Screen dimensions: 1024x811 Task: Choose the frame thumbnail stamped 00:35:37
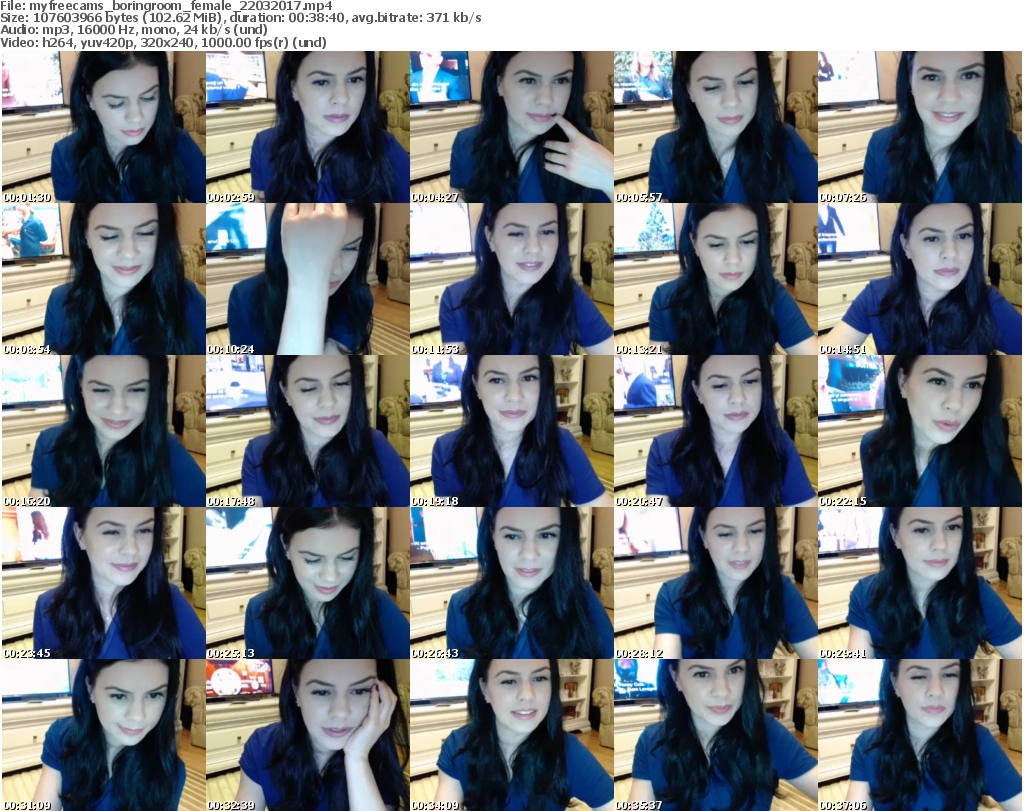coord(716,735)
